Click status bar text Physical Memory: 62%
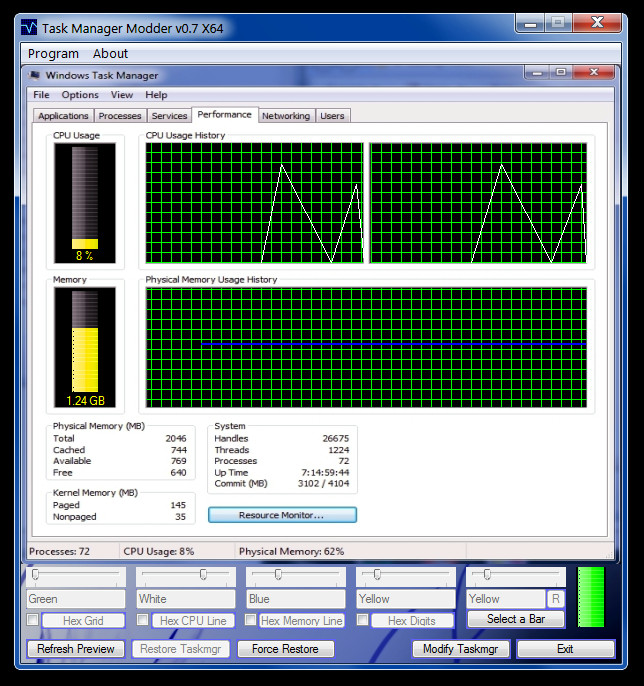The height and width of the screenshot is (686, 644). (291, 551)
